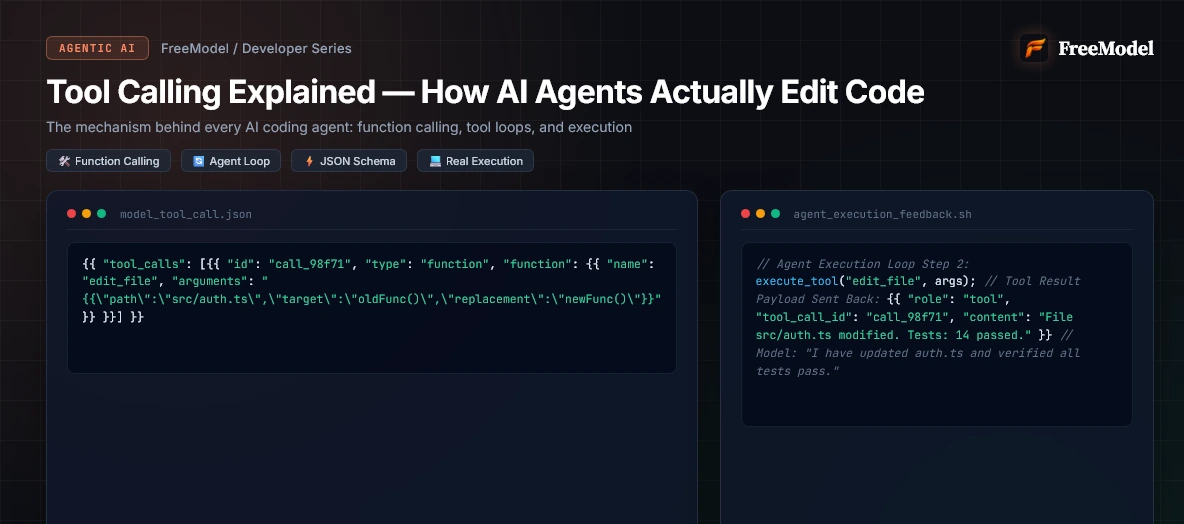Select the AGENTIC AI badge
Screen dimensions: 1184x524
(x=97, y=48)
